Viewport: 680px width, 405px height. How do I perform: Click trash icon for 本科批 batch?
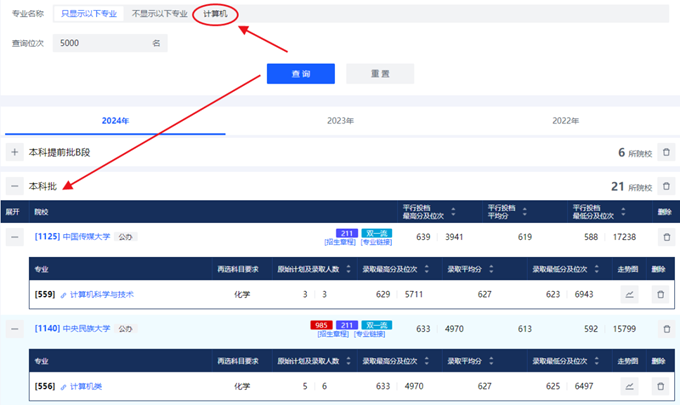[667, 186]
